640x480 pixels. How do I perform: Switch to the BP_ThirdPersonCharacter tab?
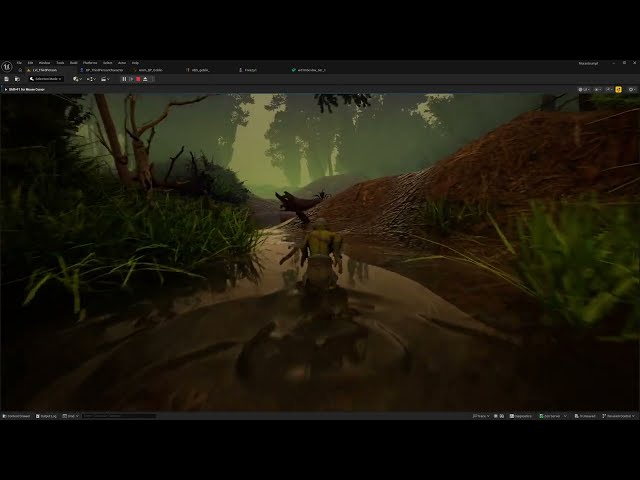pyautogui.click(x=104, y=70)
